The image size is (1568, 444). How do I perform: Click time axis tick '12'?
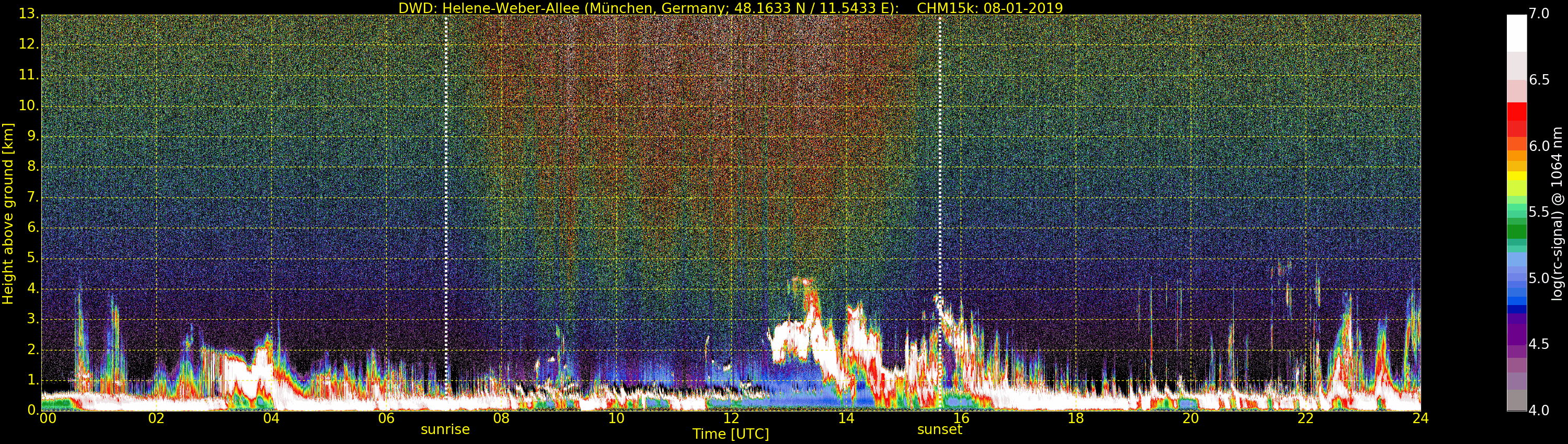pyautogui.click(x=731, y=418)
